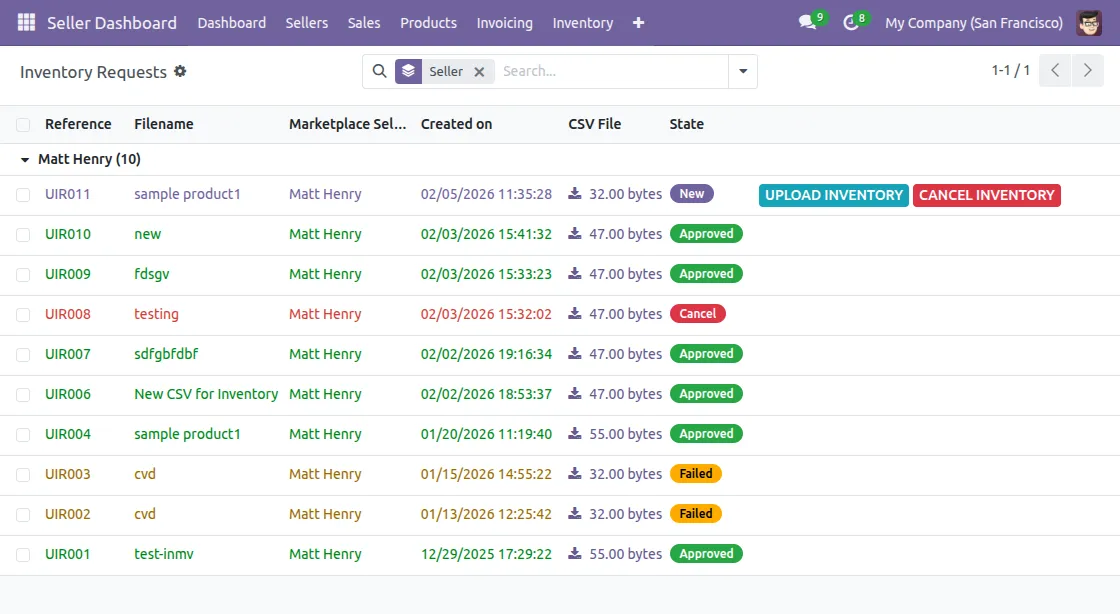The image size is (1120, 614).
Task: Remove the Seller group filter
Action: click(x=479, y=71)
